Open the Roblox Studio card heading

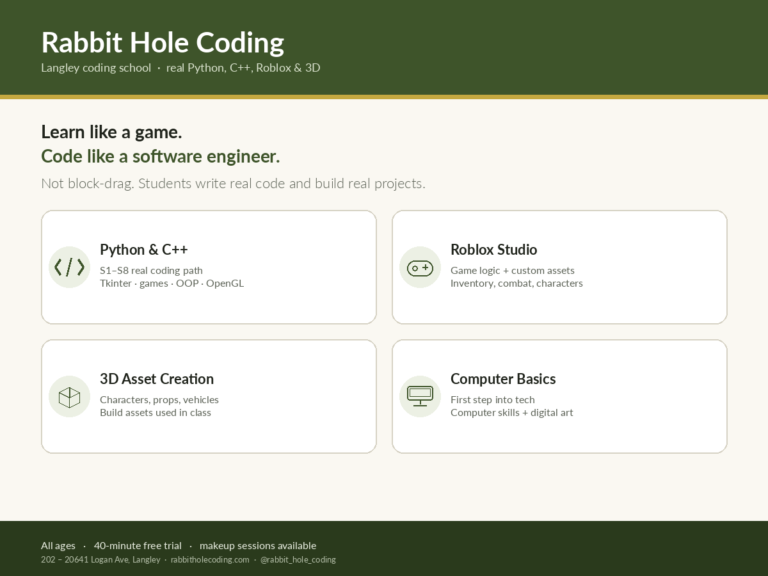coord(494,250)
